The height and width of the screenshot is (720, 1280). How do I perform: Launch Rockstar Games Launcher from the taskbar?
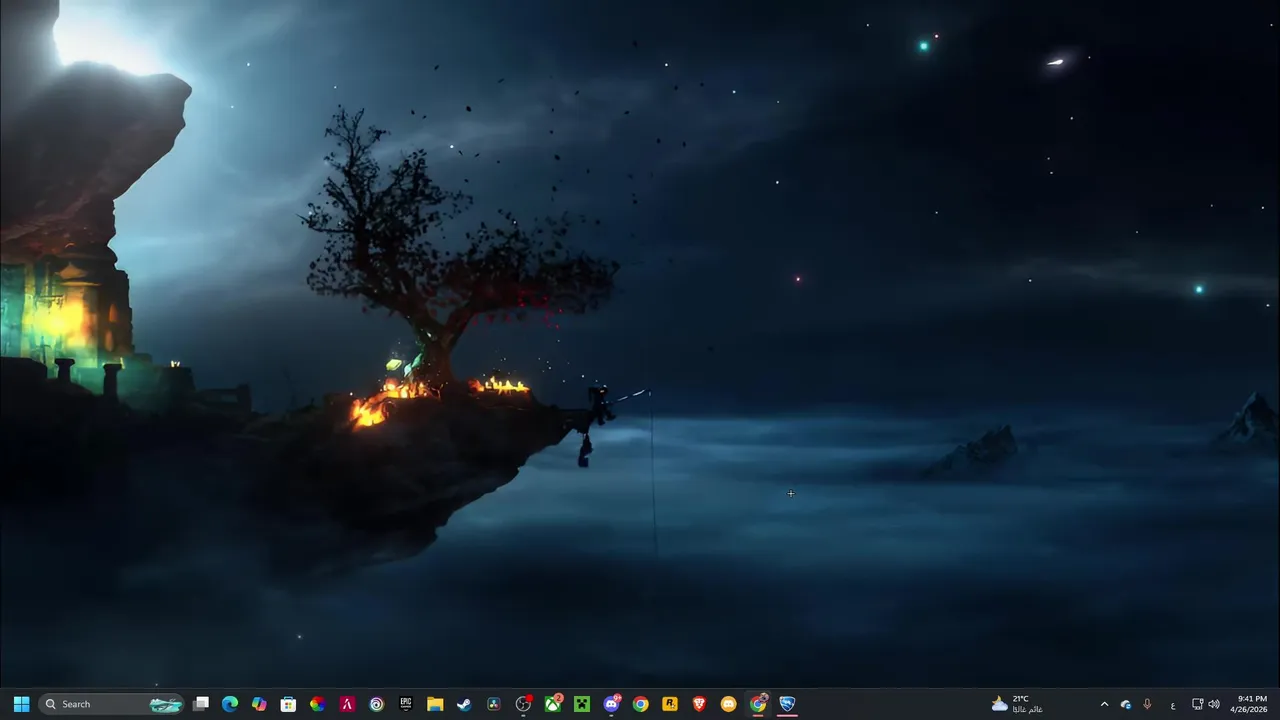pos(670,704)
